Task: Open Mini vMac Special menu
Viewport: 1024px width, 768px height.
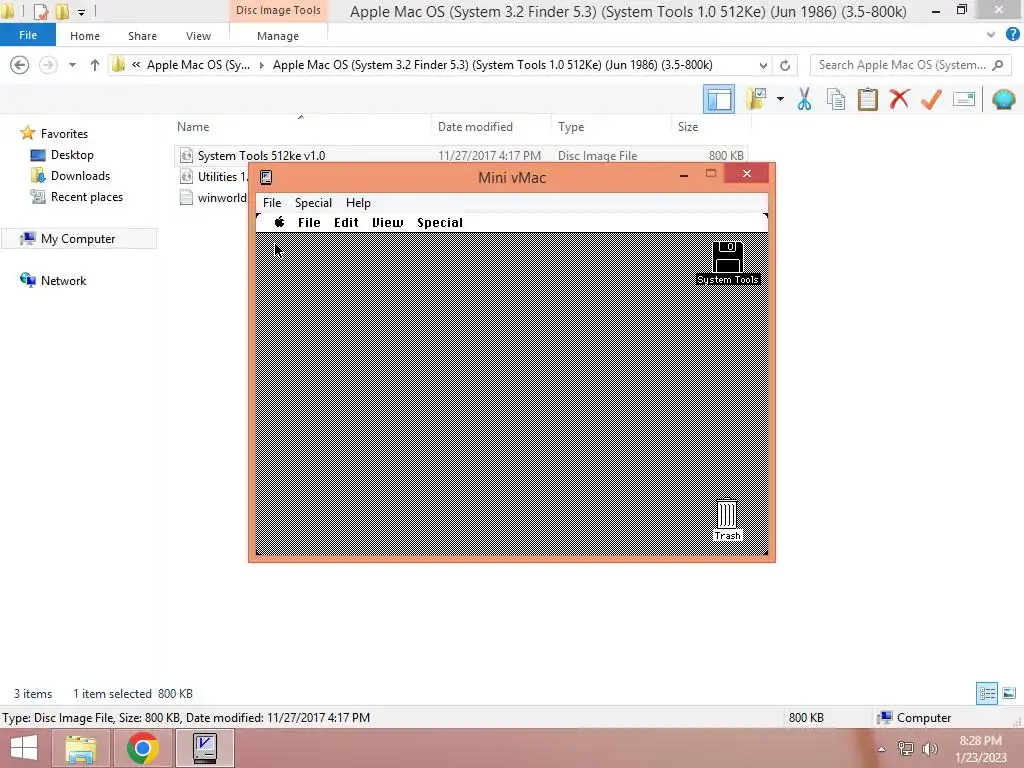Action: pyautogui.click(x=313, y=202)
